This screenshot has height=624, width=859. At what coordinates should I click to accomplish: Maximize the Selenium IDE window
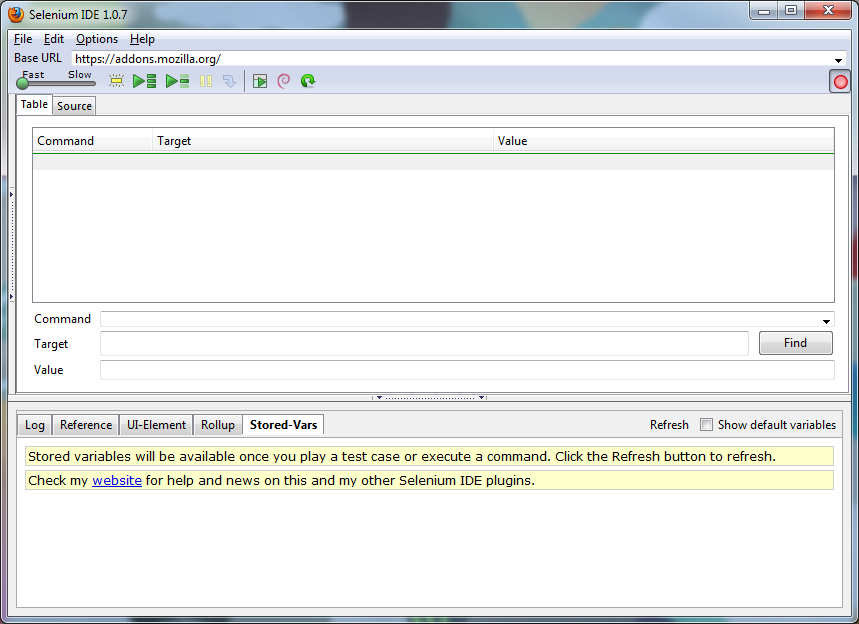(791, 10)
